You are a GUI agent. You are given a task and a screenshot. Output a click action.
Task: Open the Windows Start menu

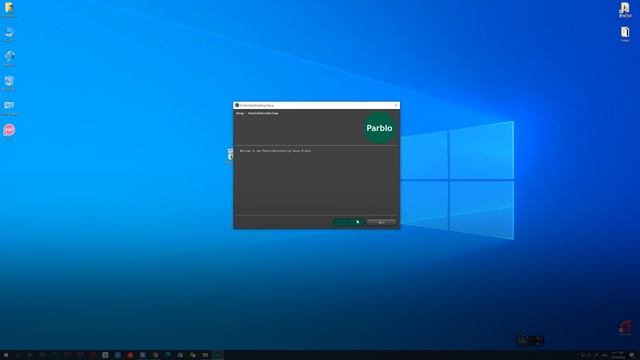(6, 355)
